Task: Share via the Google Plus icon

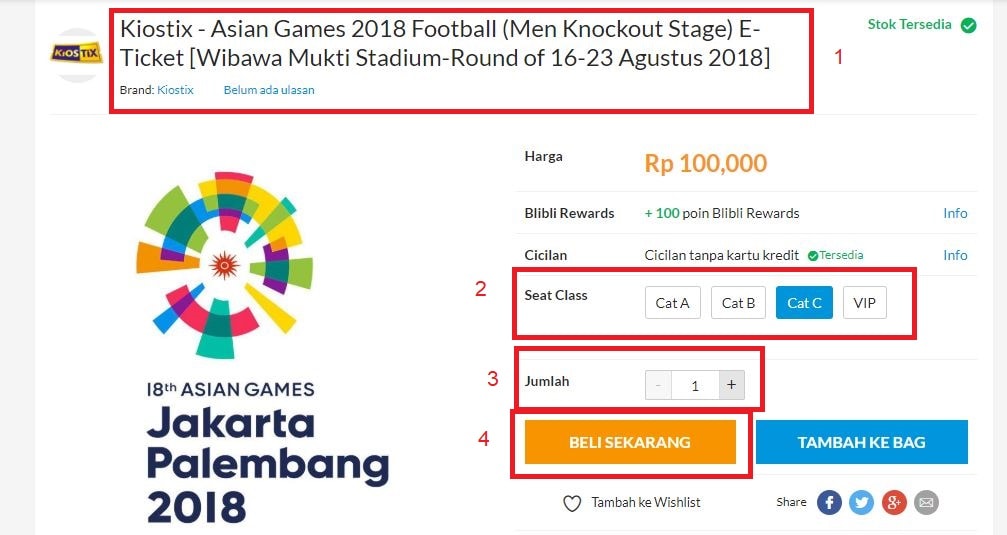Action: tap(893, 502)
